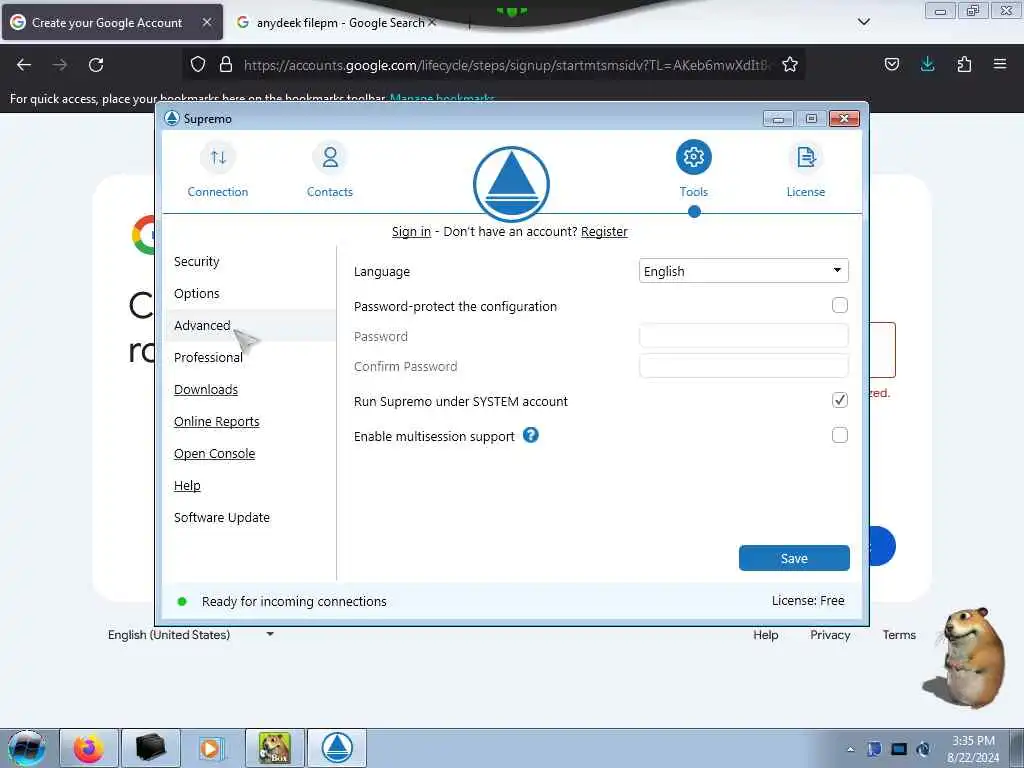Click the Save button
The image size is (1024, 768).
(794, 558)
